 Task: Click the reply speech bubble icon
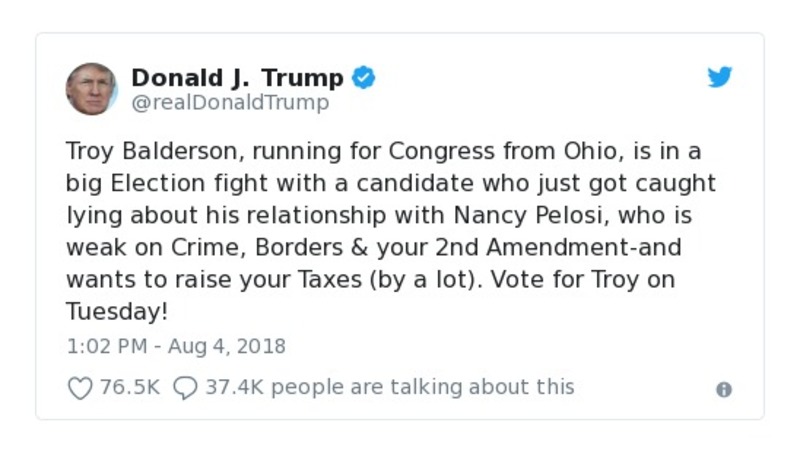[185, 388]
